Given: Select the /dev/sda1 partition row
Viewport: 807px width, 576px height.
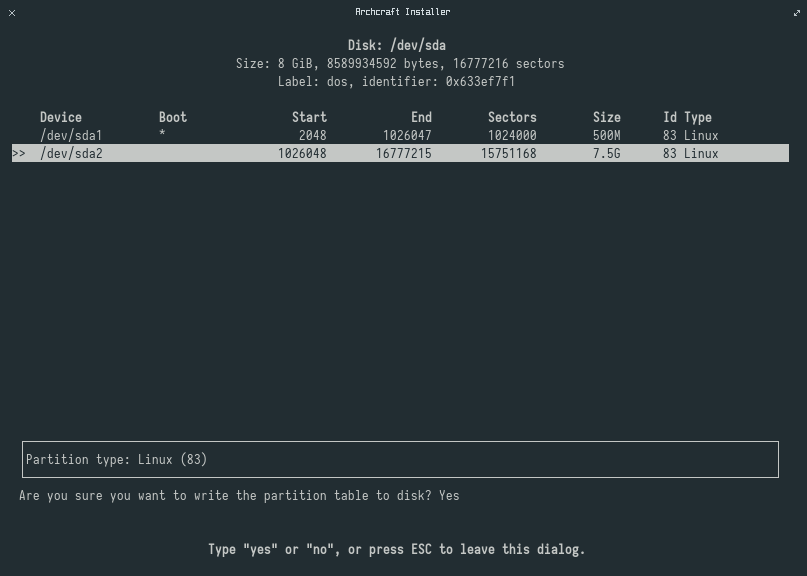Looking at the screenshot, I should pyautogui.click(x=400, y=135).
